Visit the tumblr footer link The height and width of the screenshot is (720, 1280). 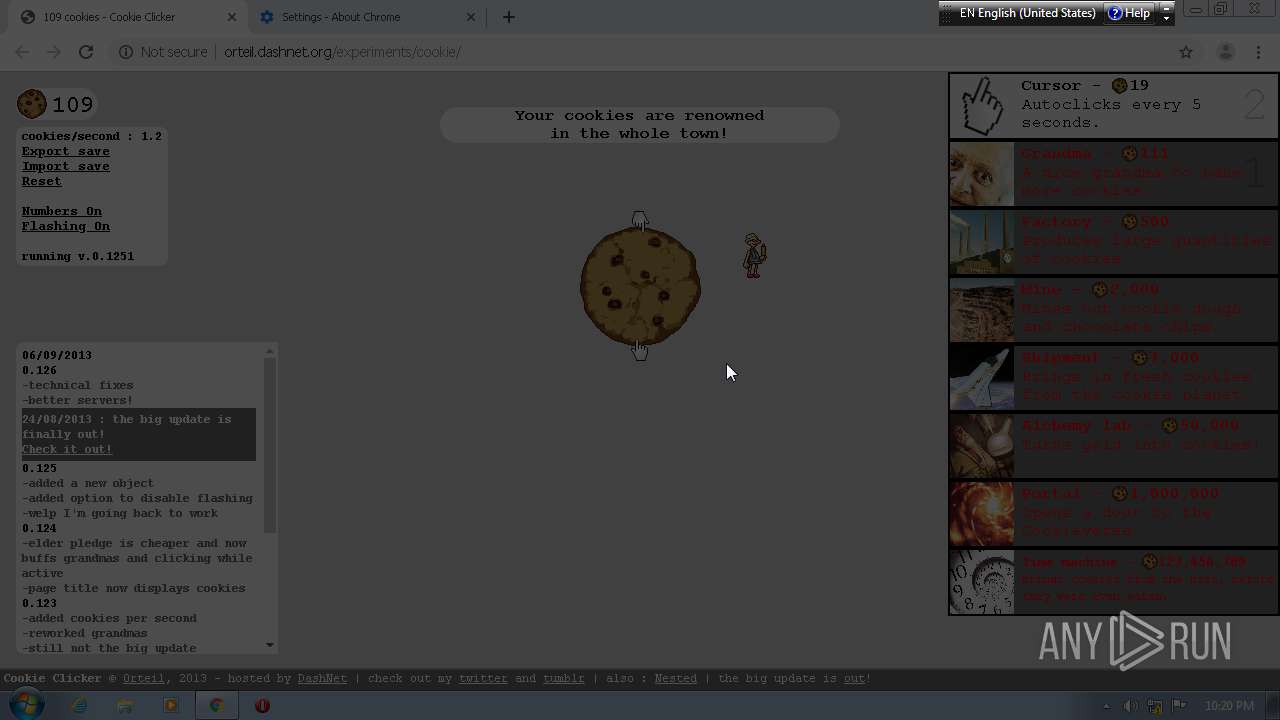(x=564, y=678)
